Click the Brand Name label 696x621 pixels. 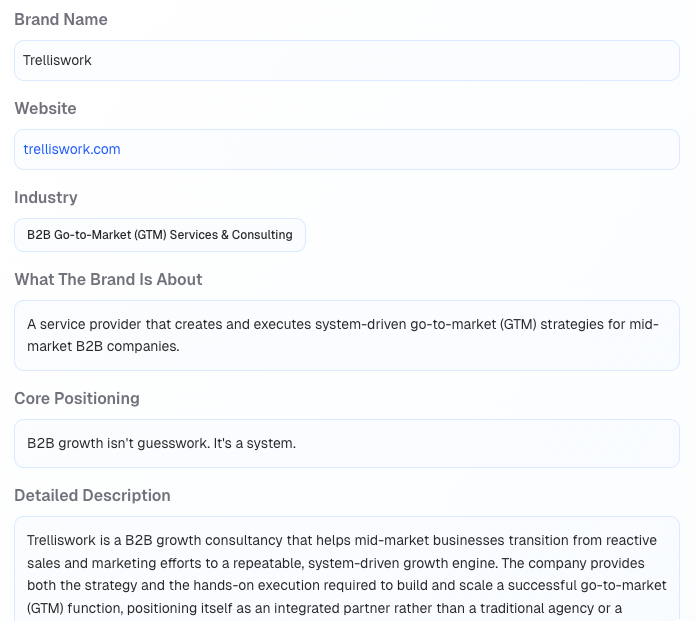tap(61, 20)
